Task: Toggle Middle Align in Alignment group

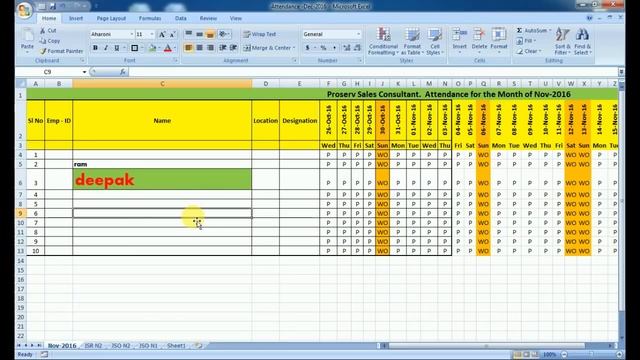Action: coord(199,34)
